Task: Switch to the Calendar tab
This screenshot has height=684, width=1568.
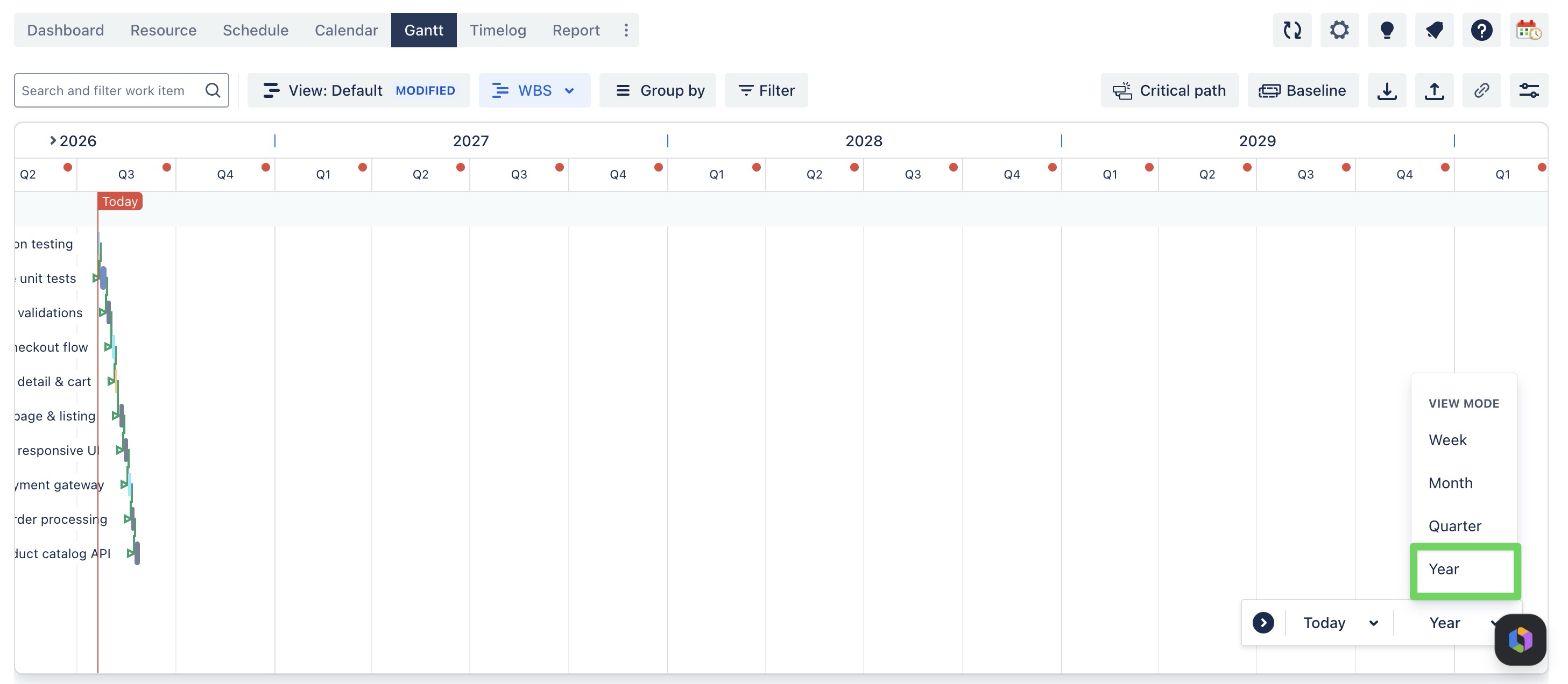Action: [346, 30]
